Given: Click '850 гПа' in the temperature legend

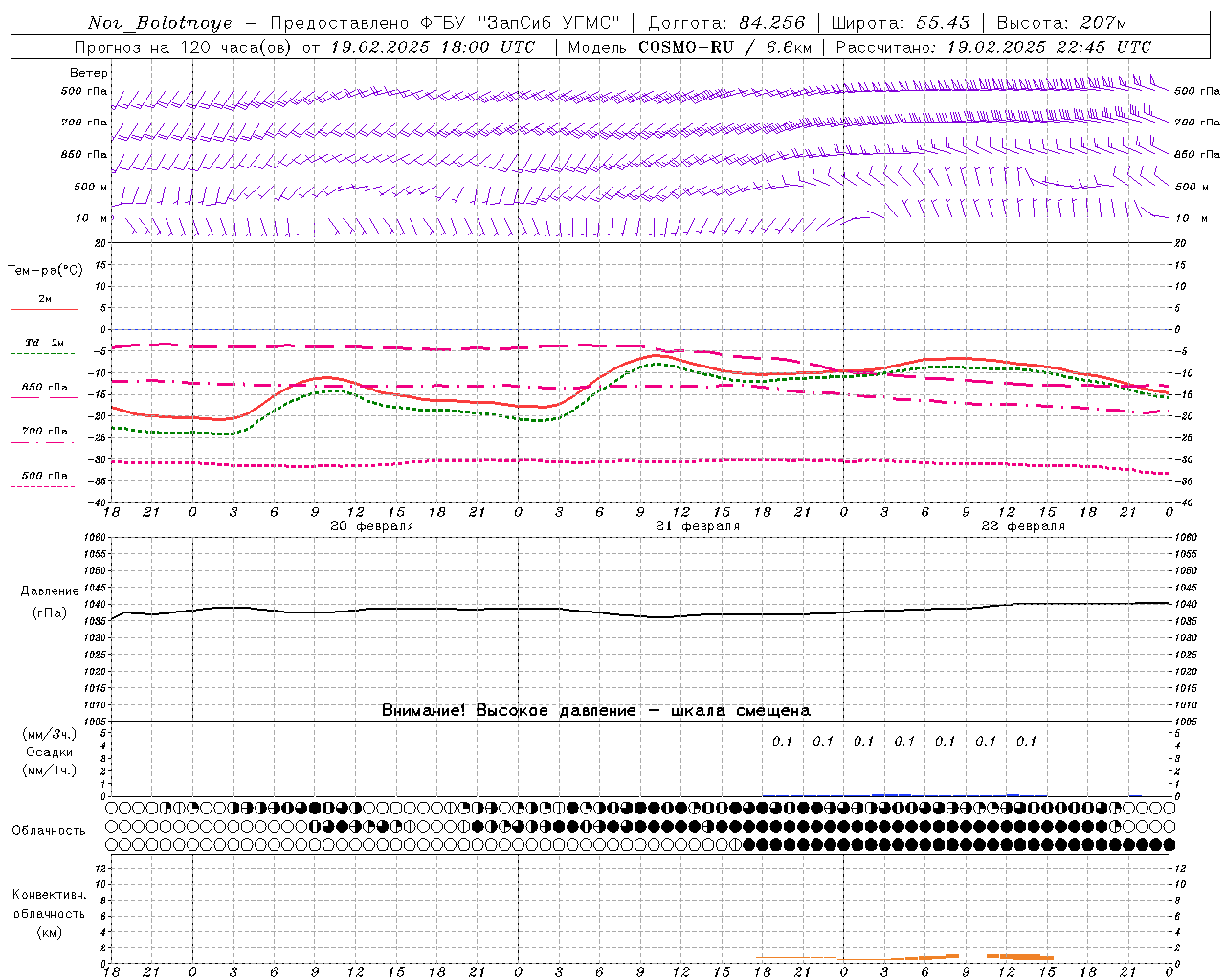Looking at the screenshot, I should 45,388.
